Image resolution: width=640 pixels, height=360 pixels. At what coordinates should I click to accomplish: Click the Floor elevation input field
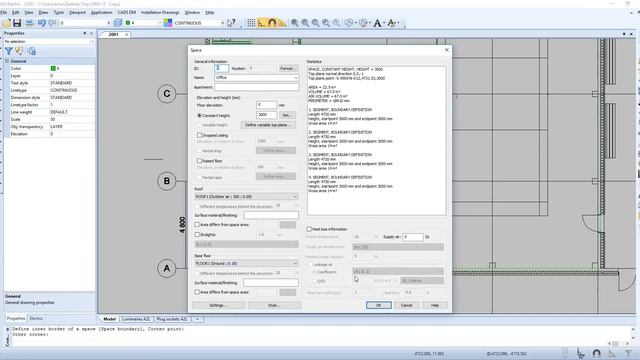click(x=267, y=105)
